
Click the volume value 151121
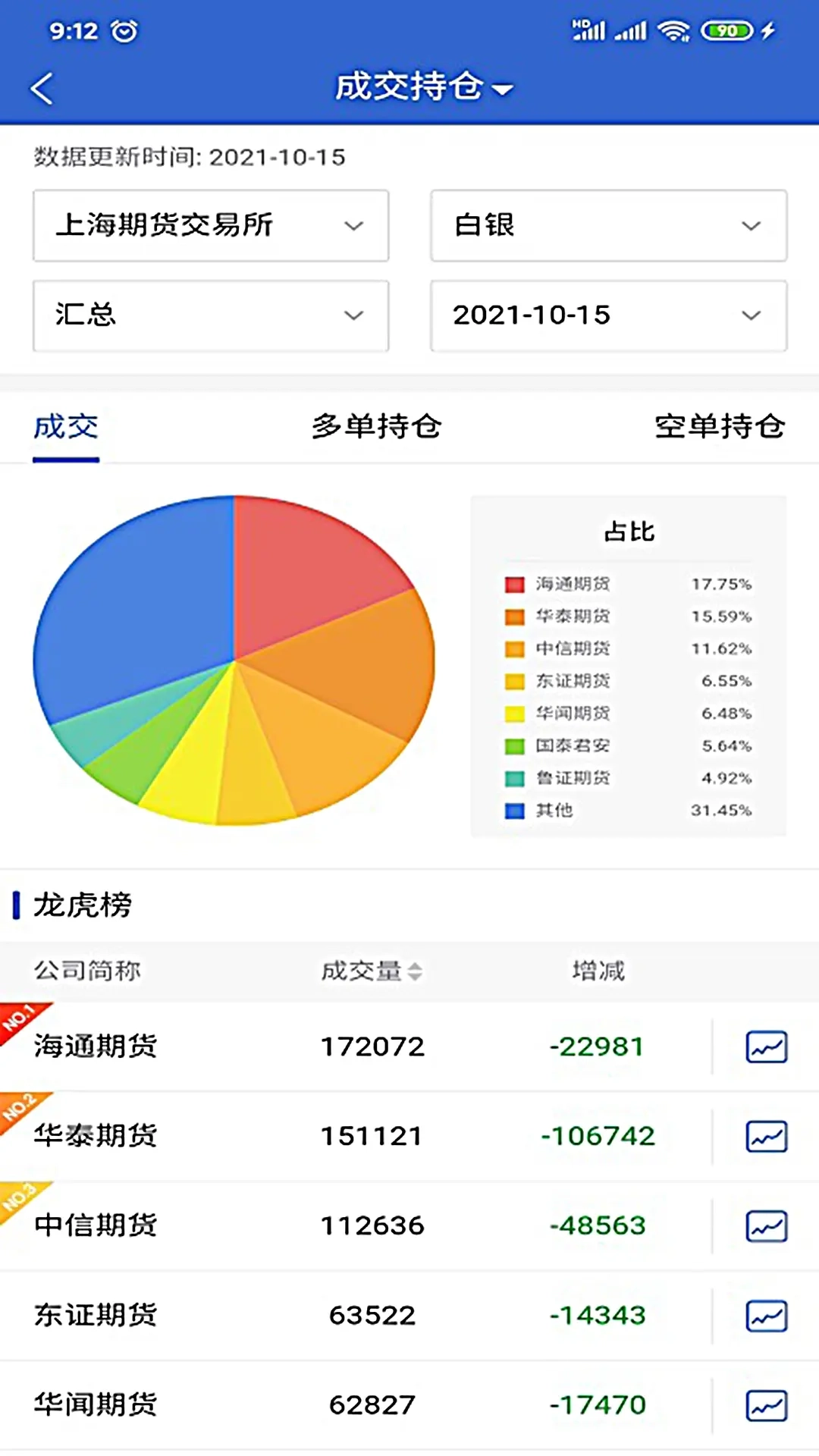pyautogui.click(x=372, y=1137)
